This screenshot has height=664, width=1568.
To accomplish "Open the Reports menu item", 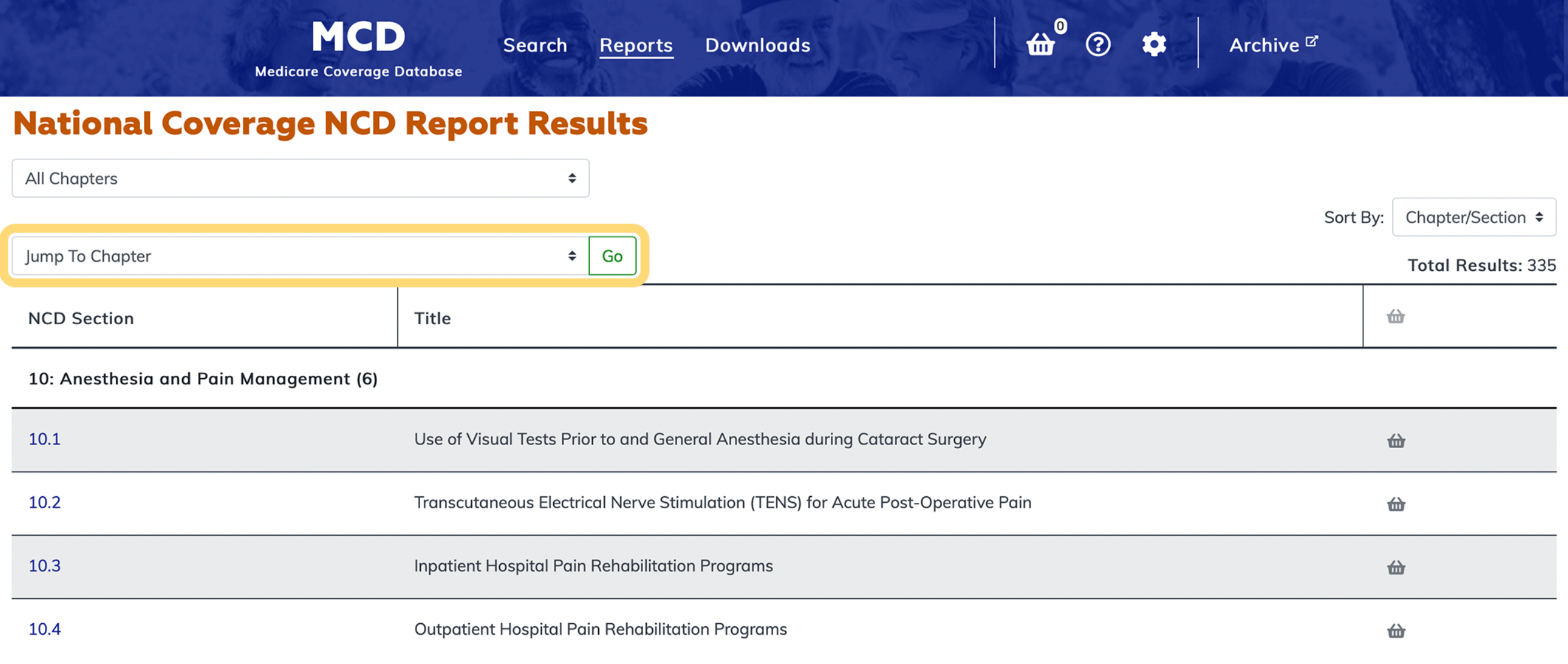I will pyautogui.click(x=635, y=45).
